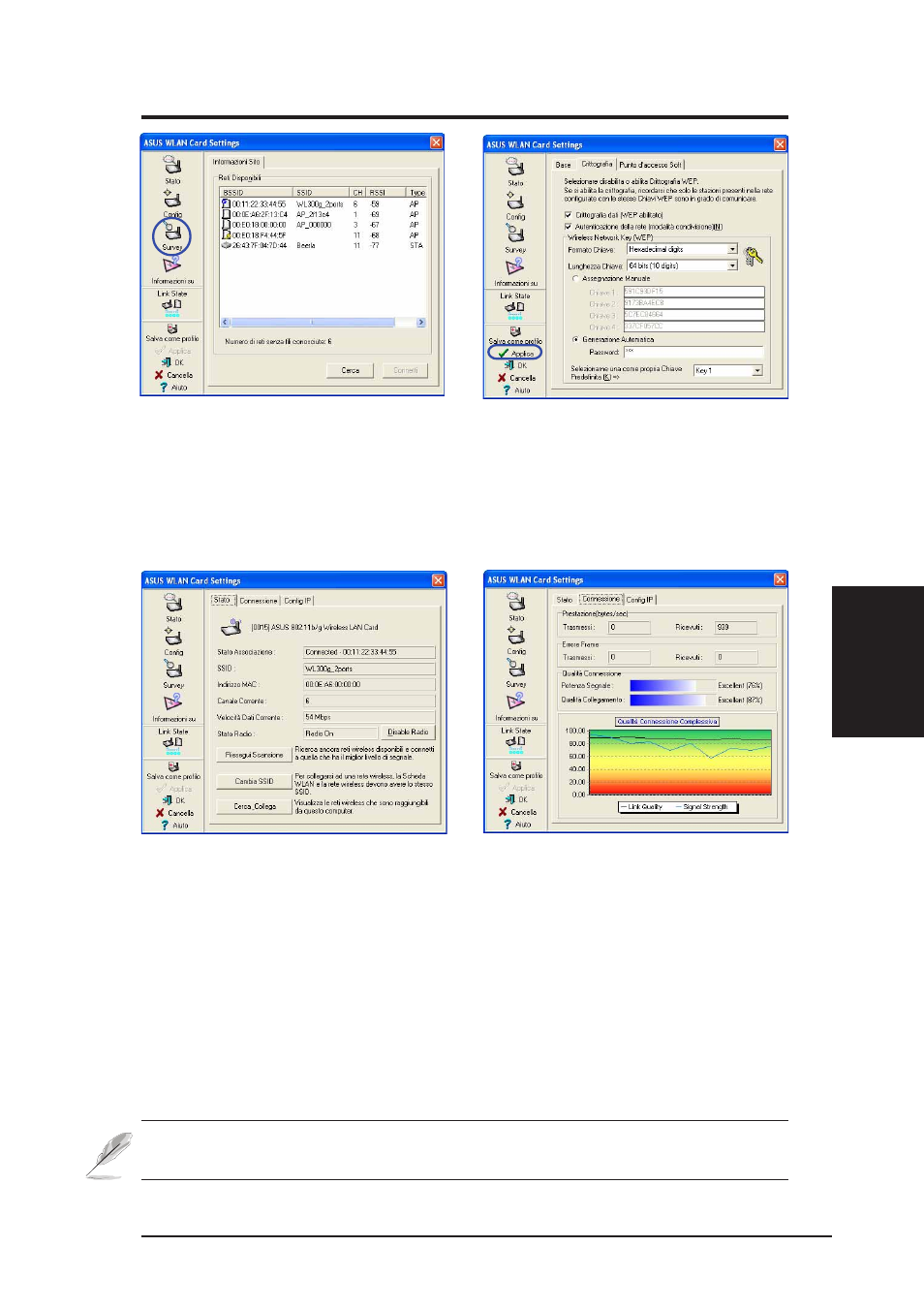
Task: Open Aiuto help icon in Connessione graph window
Action: click(508, 824)
